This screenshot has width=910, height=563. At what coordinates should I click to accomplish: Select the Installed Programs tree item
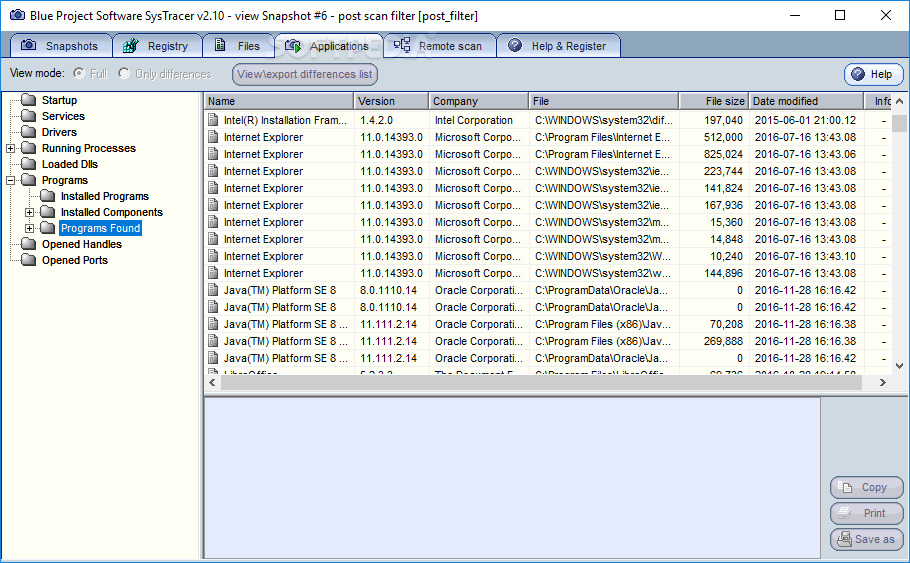click(104, 196)
